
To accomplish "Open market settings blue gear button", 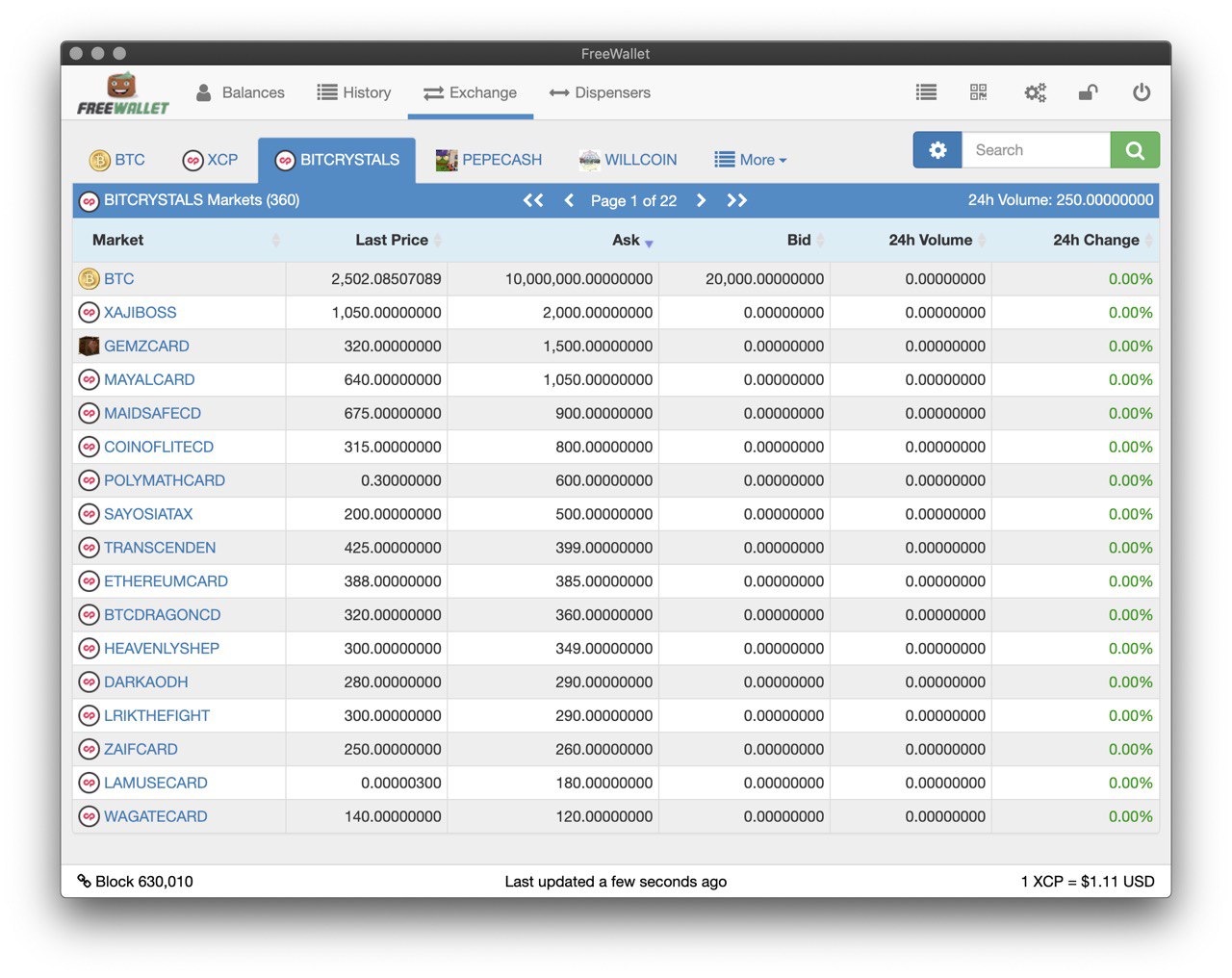I will pos(937,150).
